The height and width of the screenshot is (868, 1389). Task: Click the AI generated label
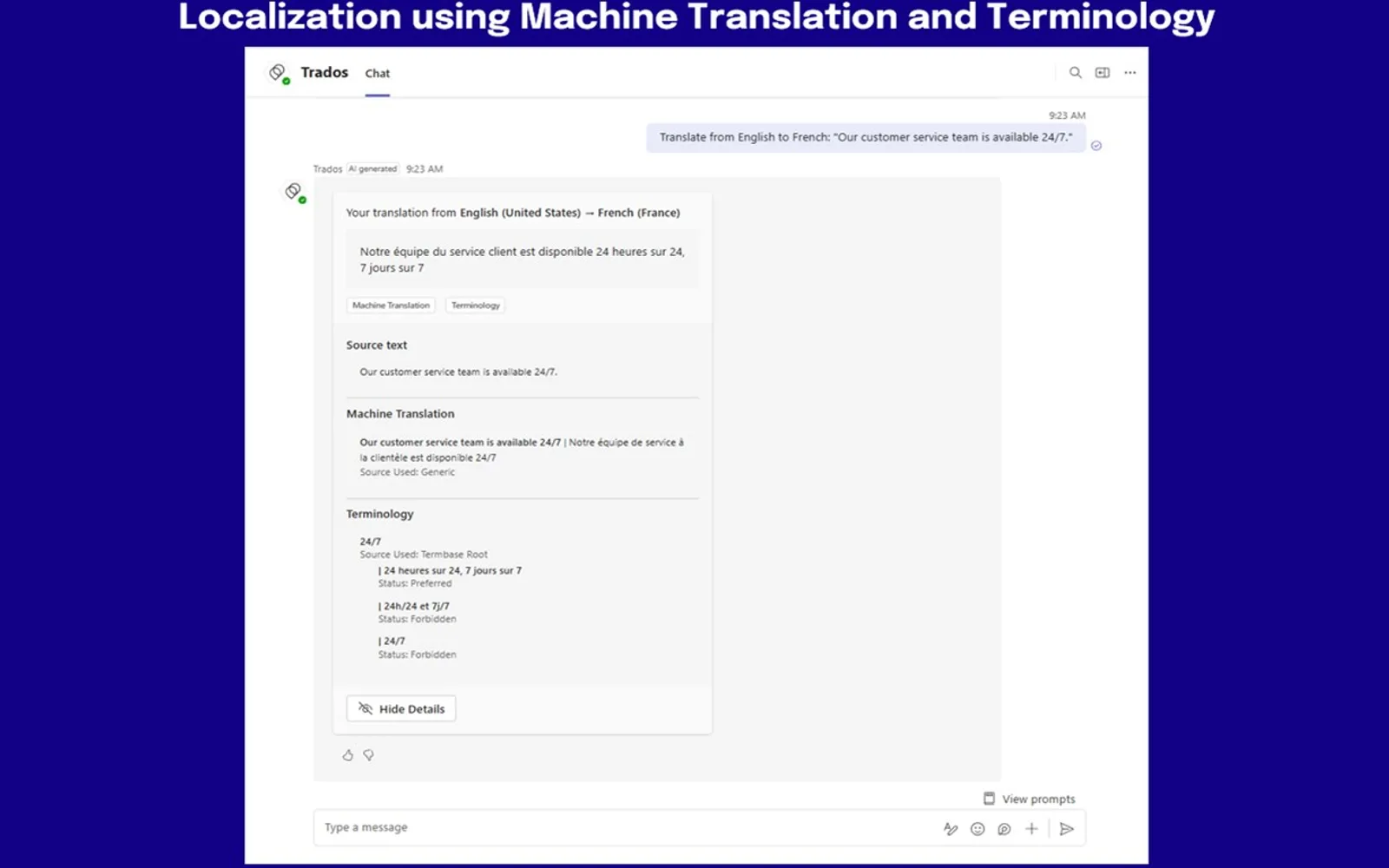coord(373,169)
